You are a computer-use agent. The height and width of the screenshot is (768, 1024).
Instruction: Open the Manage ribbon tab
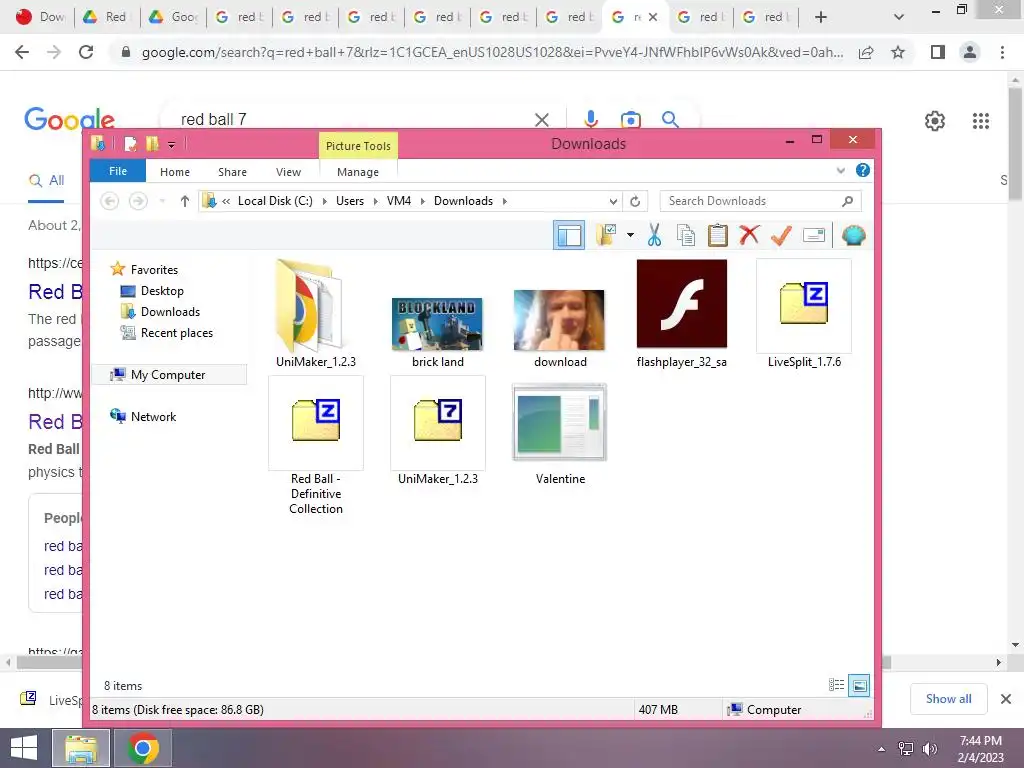coord(358,172)
